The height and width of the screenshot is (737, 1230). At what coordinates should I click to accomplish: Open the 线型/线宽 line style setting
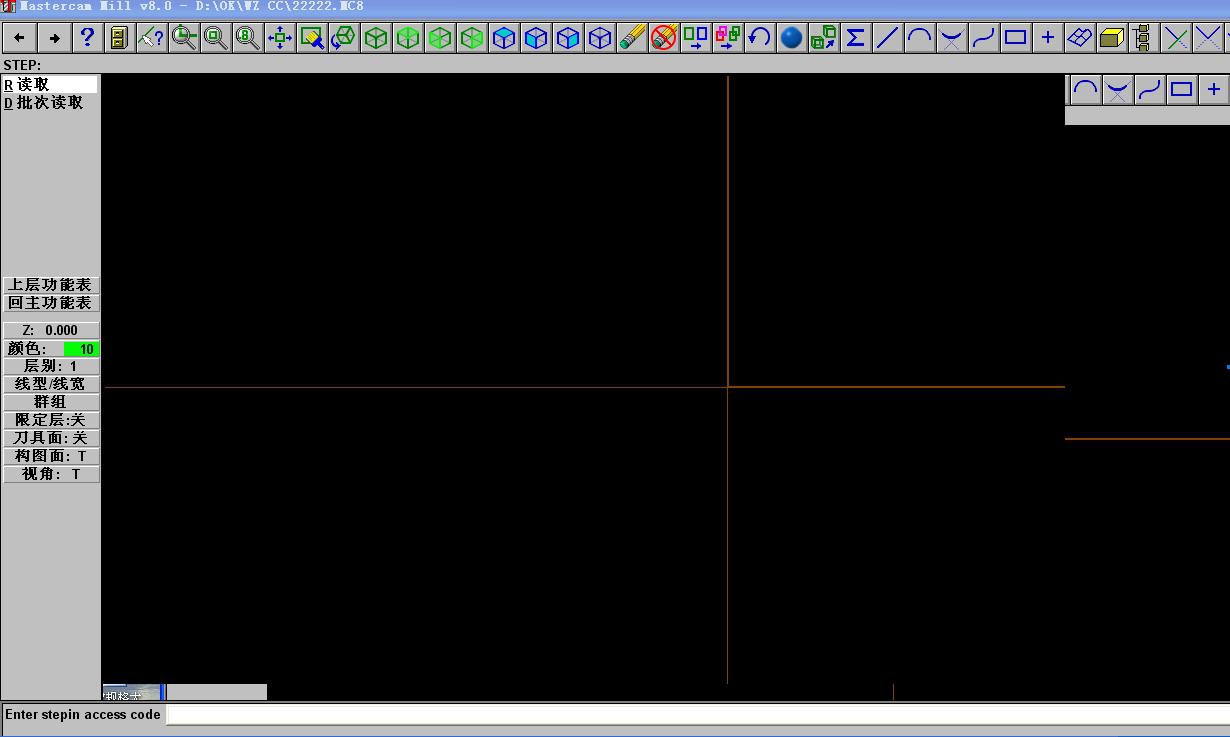tap(51, 384)
